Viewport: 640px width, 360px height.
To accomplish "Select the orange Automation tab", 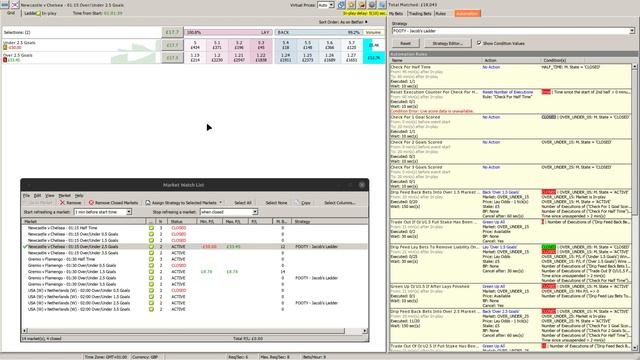I will (467, 13).
